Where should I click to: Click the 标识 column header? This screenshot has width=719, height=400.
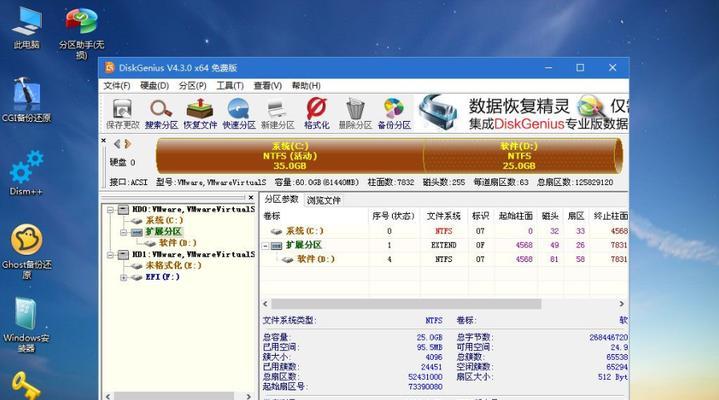point(480,216)
